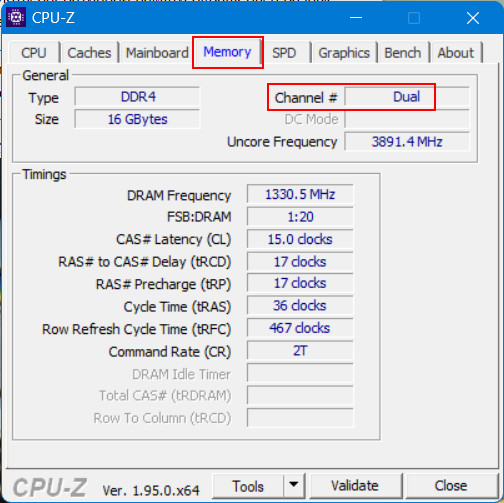Click the Tools button
This screenshot has height=503, width=504.
tap(248, 486)
